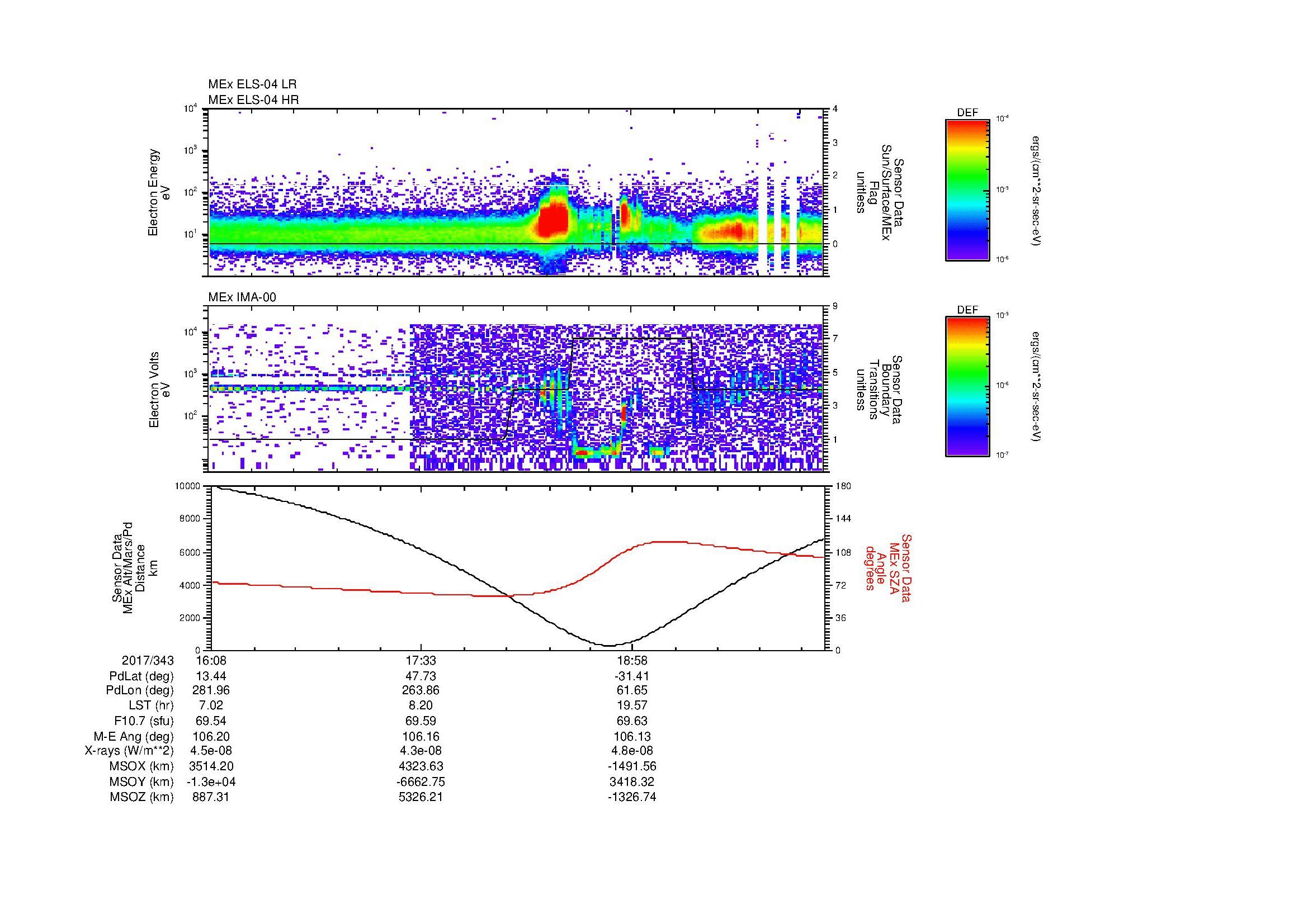Click the MSOY value -1.3e+04
Image resolution: width=1308 pixels, height=924 pixels.
tap(211, 781)
